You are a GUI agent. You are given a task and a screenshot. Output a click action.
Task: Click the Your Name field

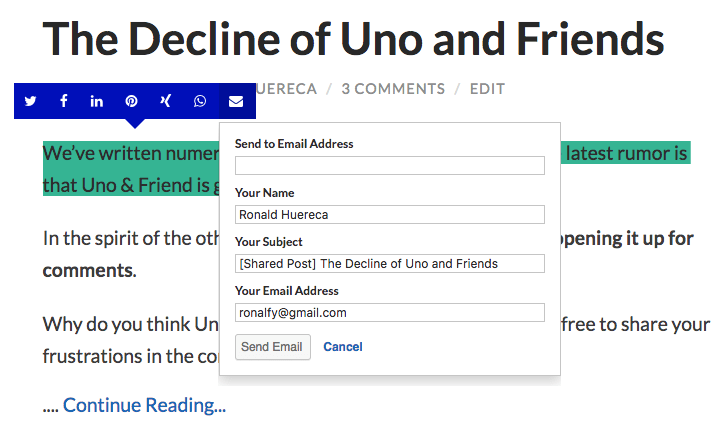(390, 214)
